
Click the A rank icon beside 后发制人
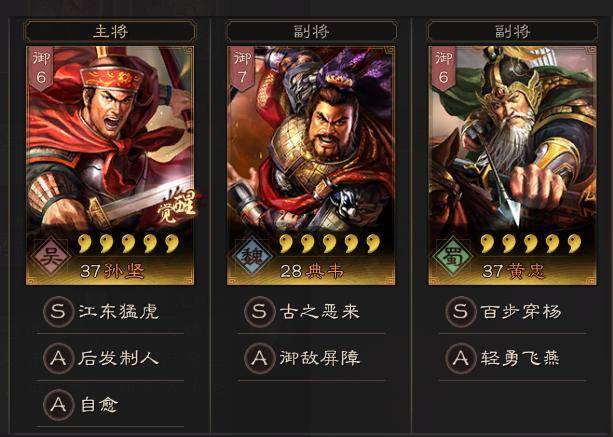[x=59, y=358]
